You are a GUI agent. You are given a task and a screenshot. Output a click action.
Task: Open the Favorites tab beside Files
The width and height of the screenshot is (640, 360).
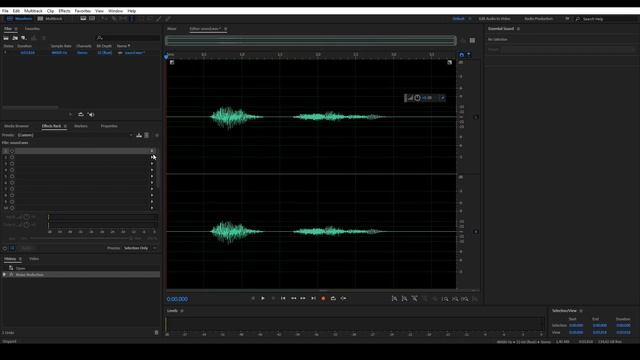(32, 29)
